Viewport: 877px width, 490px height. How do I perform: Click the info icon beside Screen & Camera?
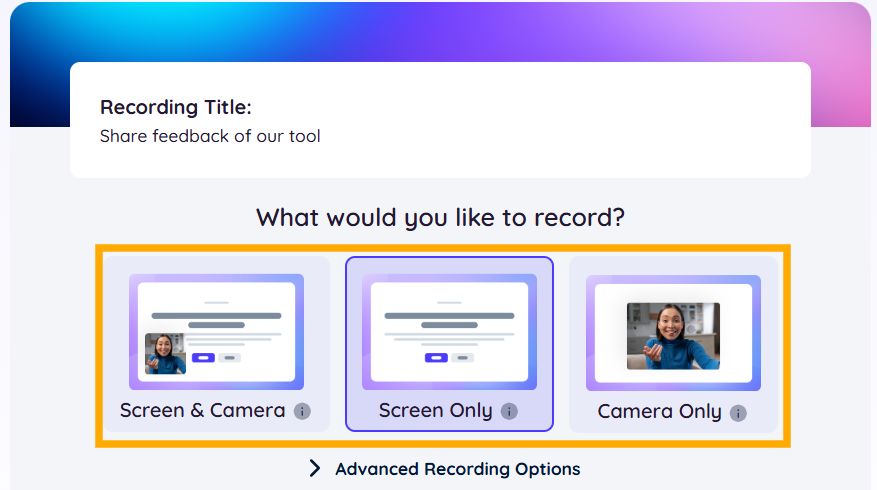coord(302,411)
